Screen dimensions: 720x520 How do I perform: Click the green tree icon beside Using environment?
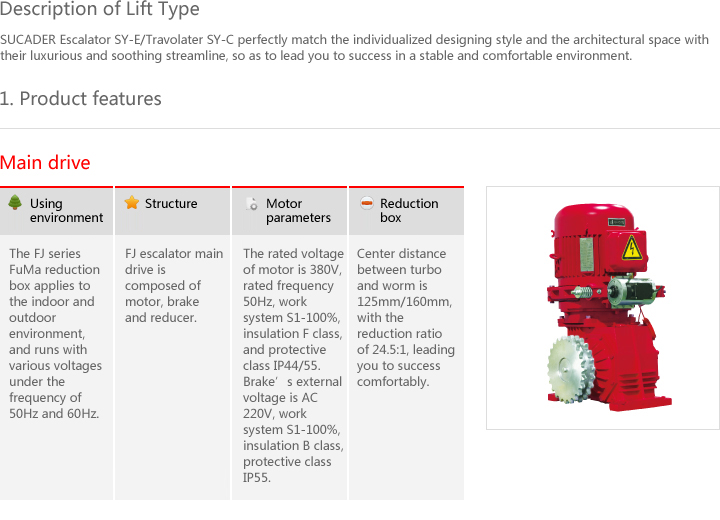tap(15, 202)
